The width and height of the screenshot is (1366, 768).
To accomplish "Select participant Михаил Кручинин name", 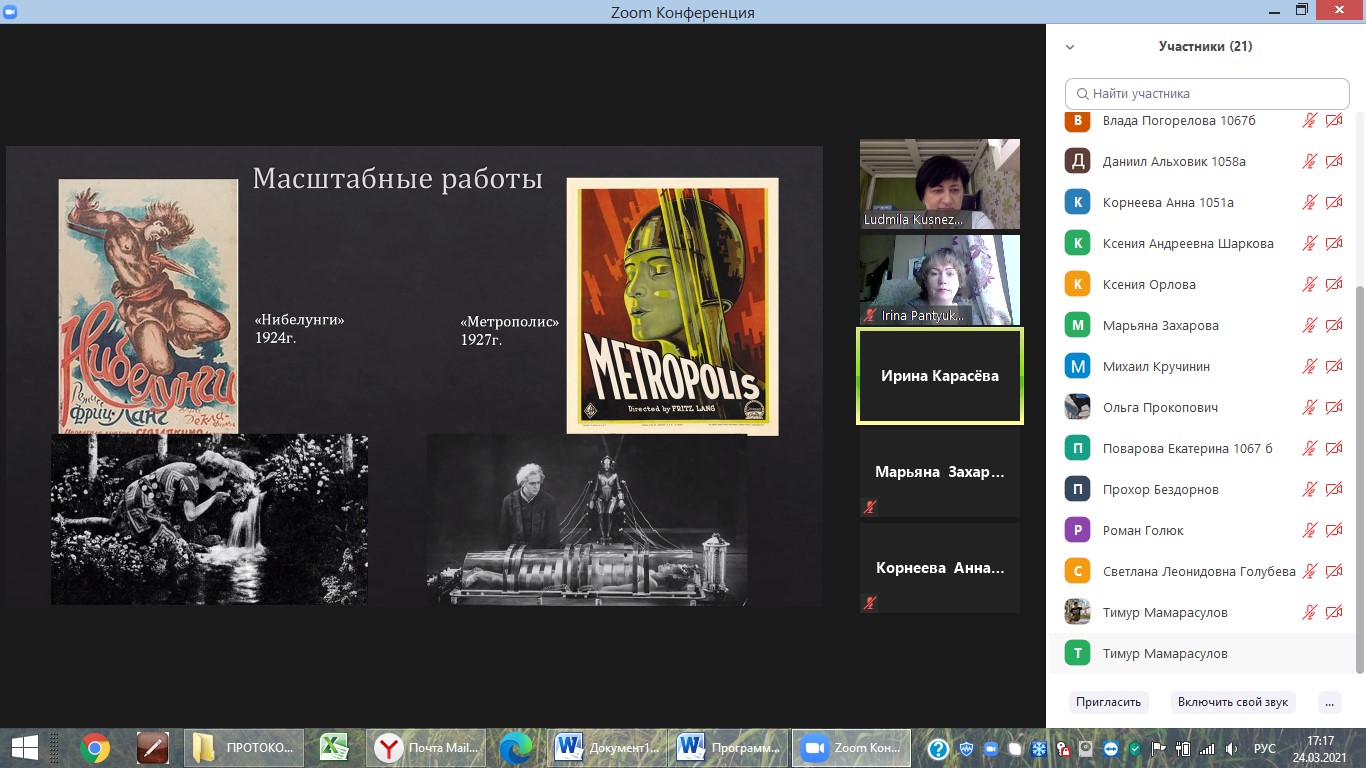I will point(1156,366).
